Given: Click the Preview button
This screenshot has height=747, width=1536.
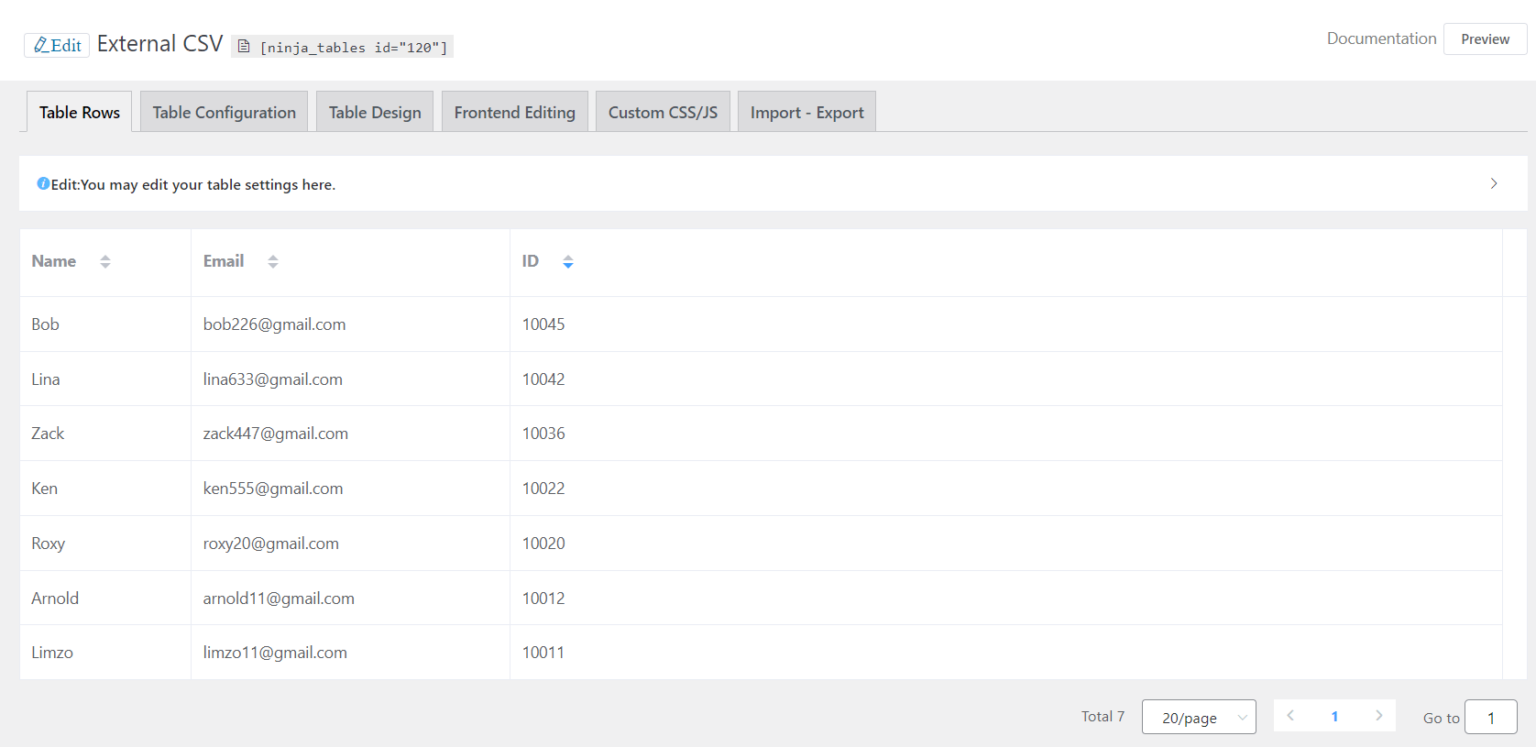Looking at the screenshot, I should (1484, 39).
